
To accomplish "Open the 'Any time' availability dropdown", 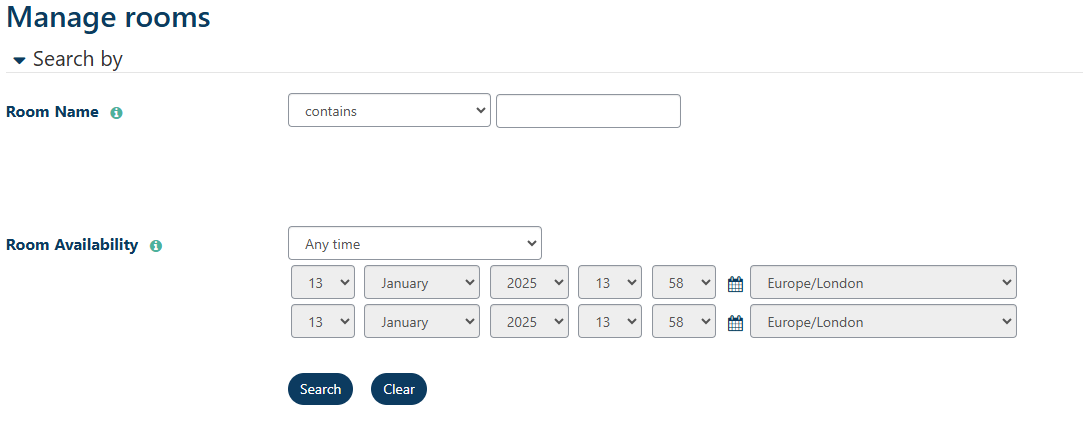I will pos(414,243).
